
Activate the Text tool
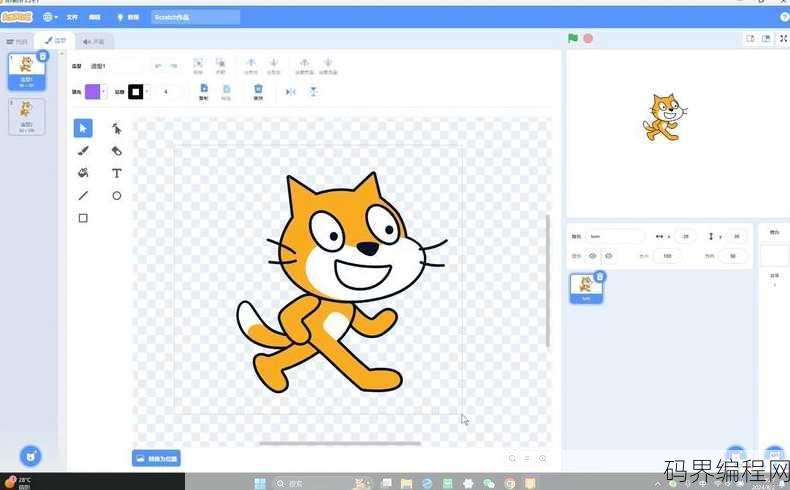point(116,173)
